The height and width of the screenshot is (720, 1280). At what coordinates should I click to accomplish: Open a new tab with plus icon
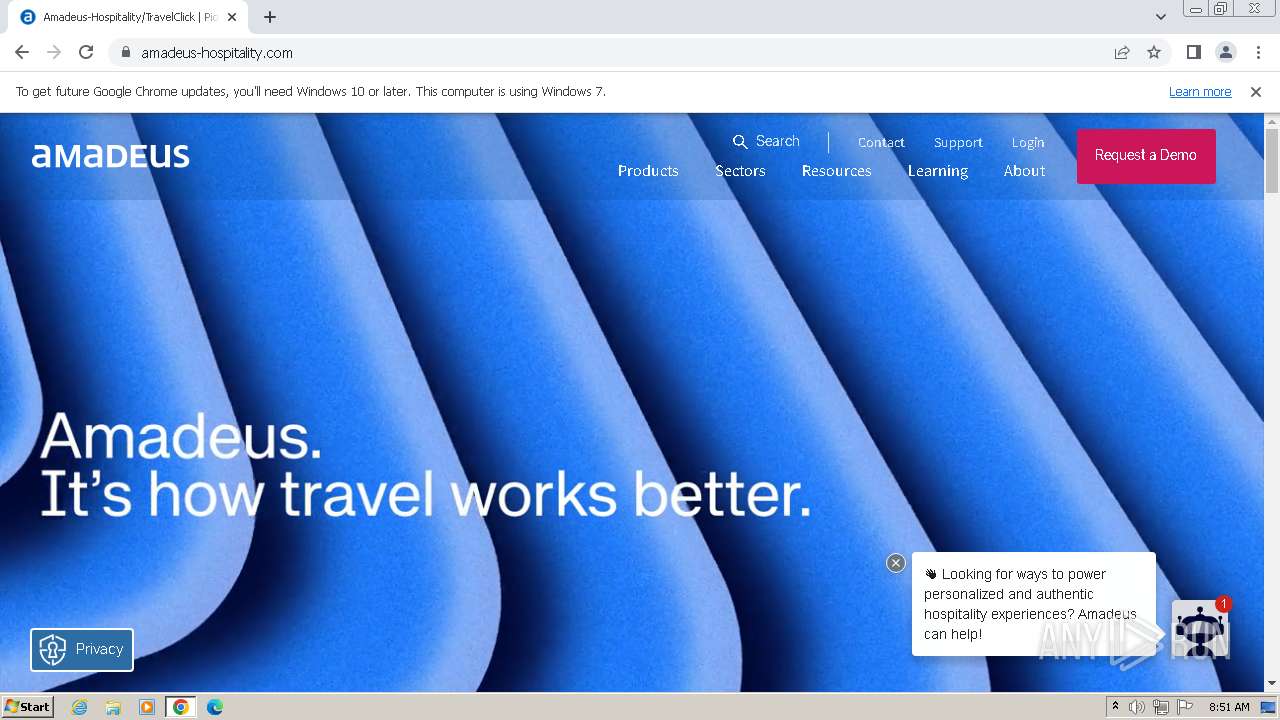(270, 17)
